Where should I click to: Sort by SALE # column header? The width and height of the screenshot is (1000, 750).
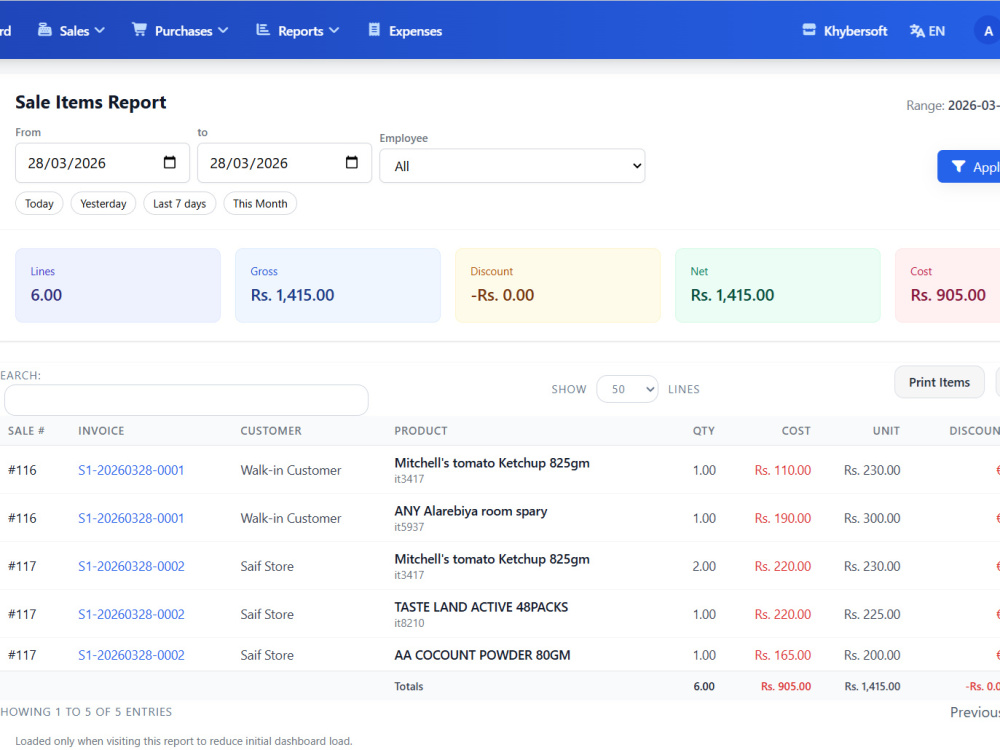[26, 431]
